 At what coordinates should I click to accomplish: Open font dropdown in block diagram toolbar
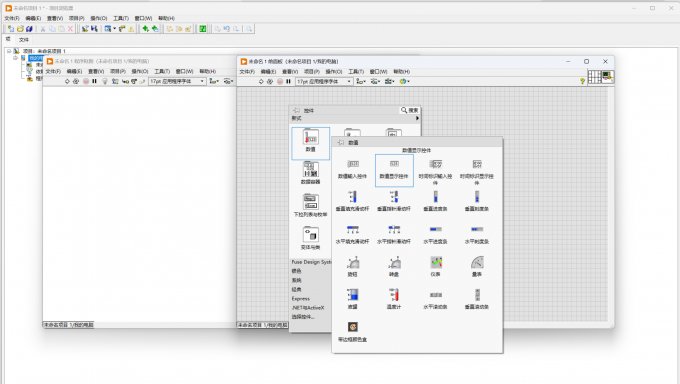(177, 81)
